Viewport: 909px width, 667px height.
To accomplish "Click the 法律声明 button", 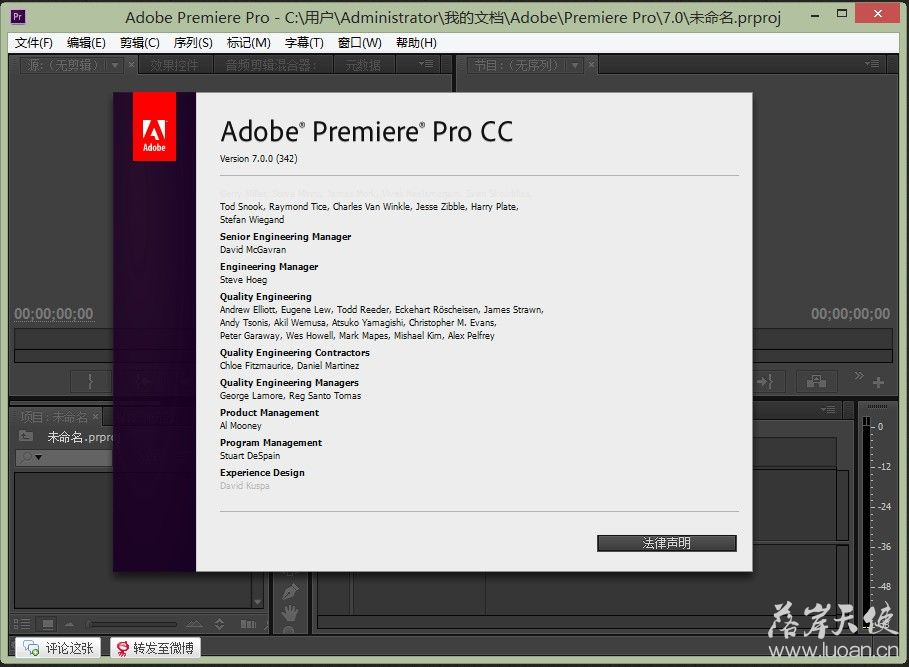I will point(667,543).
